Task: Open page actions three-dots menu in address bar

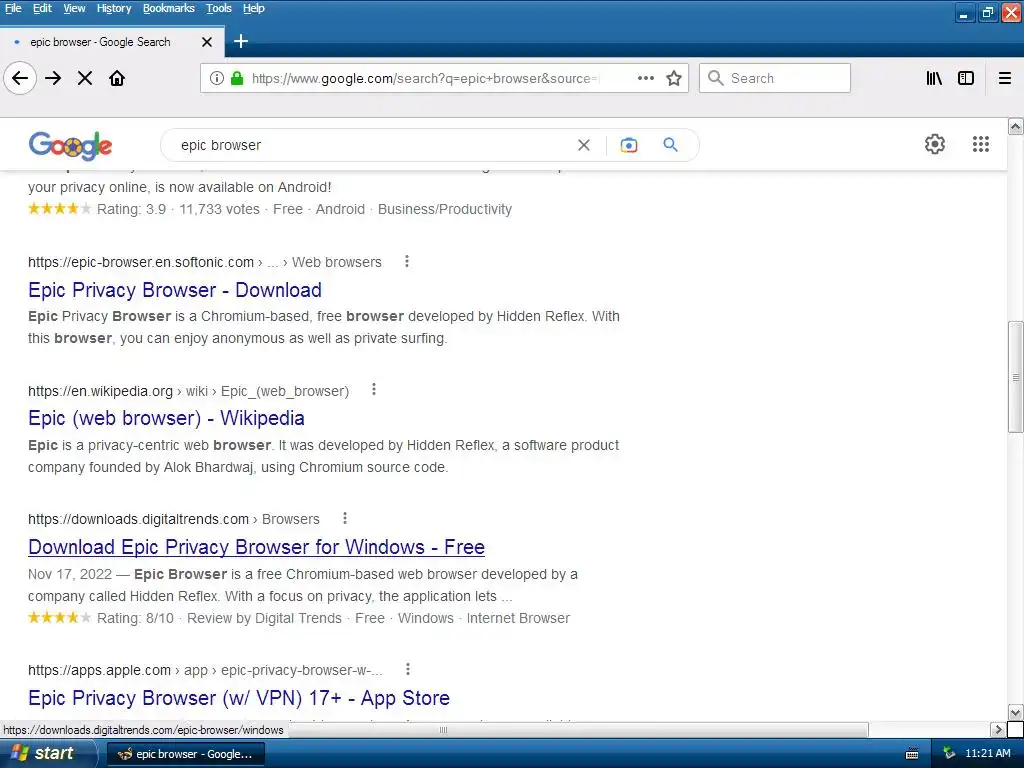Action: pos(646,78)
